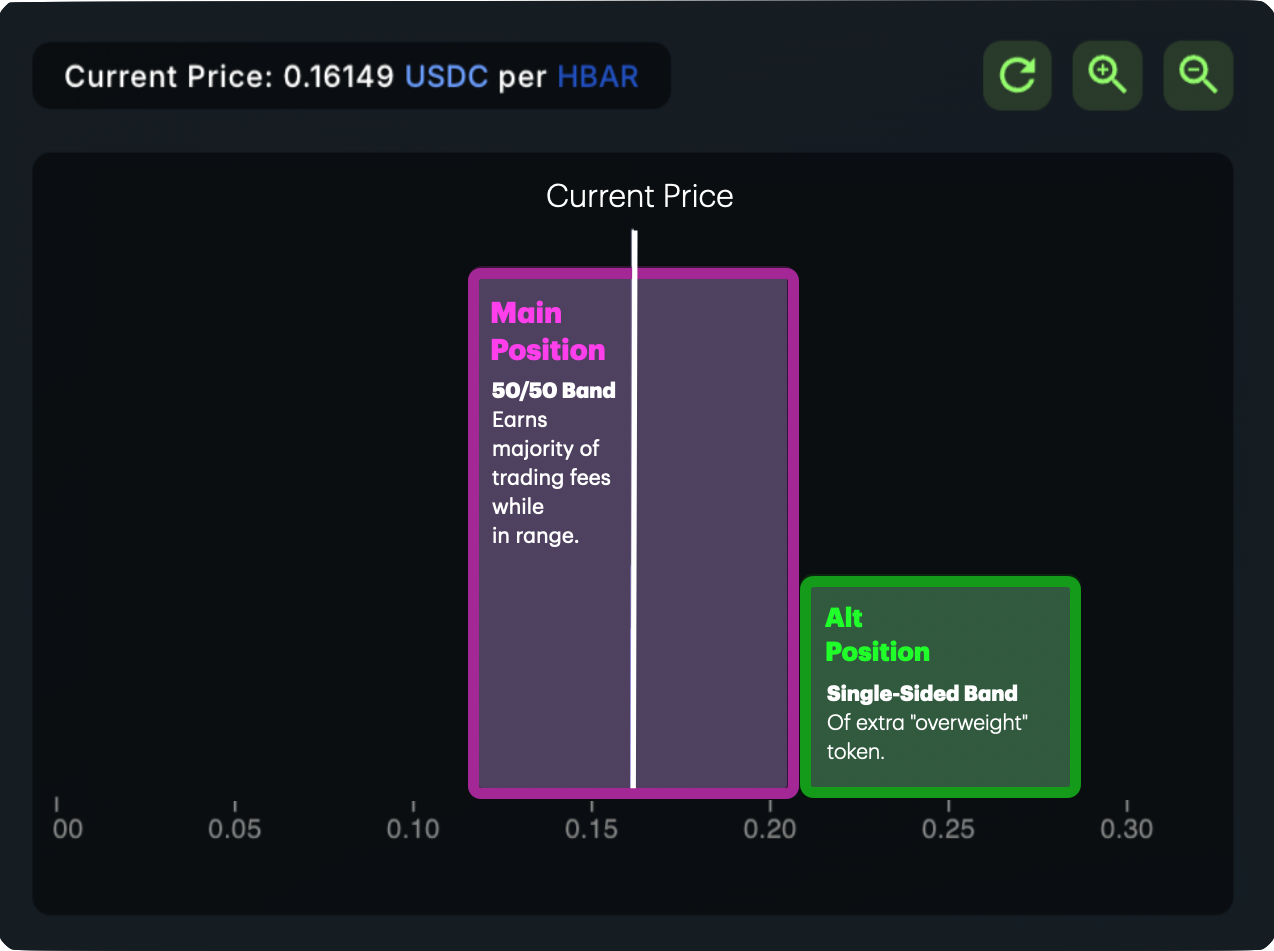Click the 0.15 axis tick label
The image size is (1274, 951).
[x=591, y=829]
